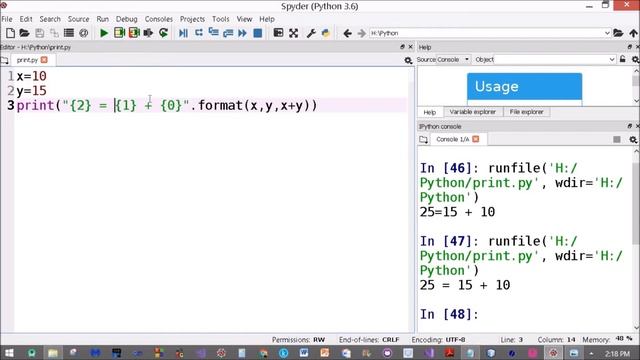Change to parent directory up arrow
This screenshot has width=640, height=360.
point(633,33)
